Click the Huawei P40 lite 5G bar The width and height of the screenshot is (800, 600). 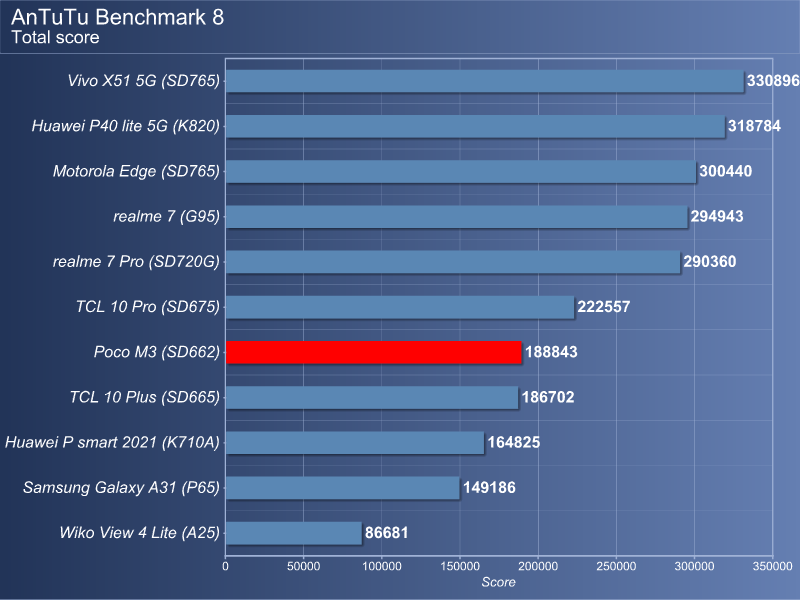475,126
